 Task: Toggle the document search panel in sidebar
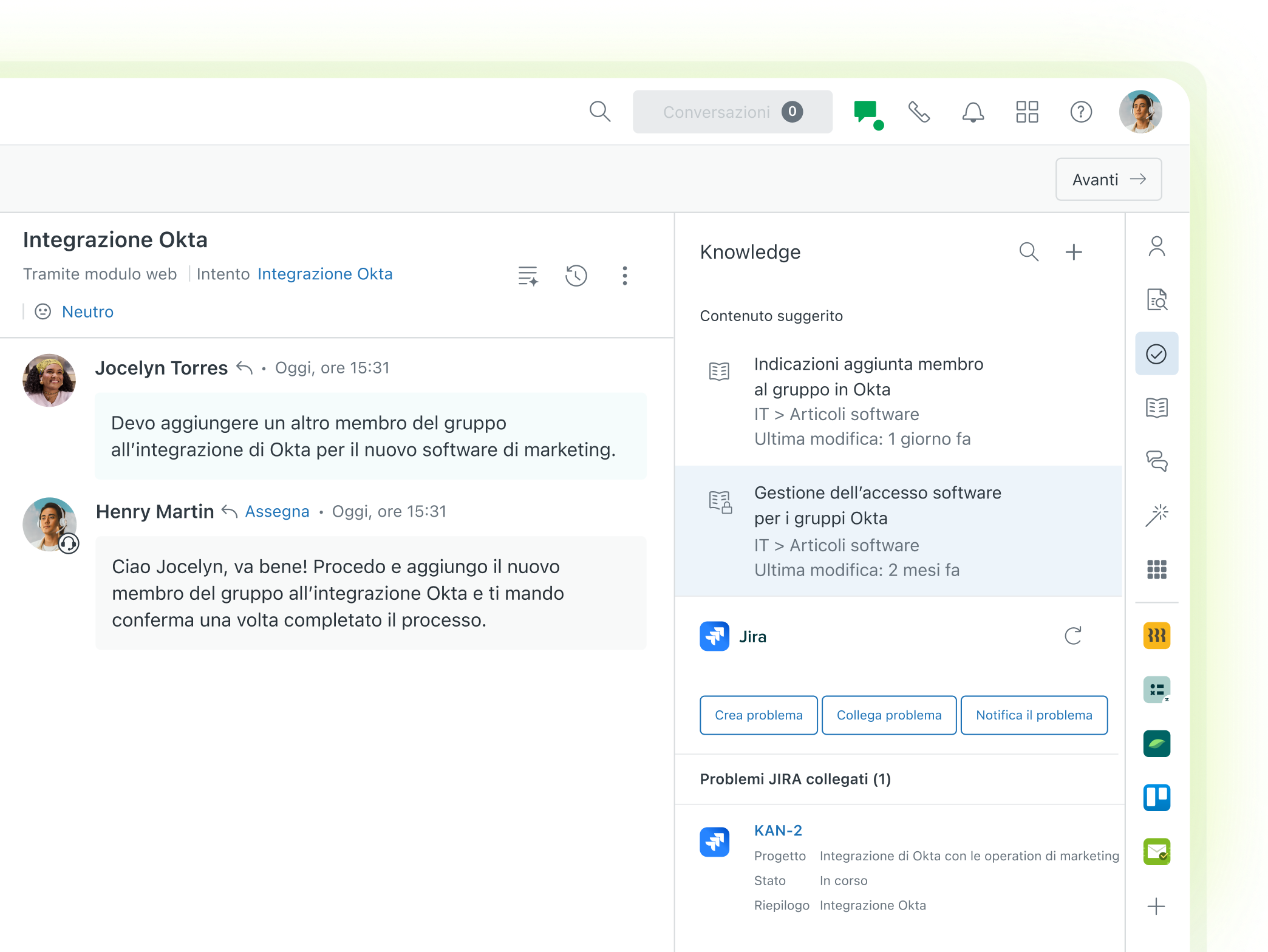1157,299
